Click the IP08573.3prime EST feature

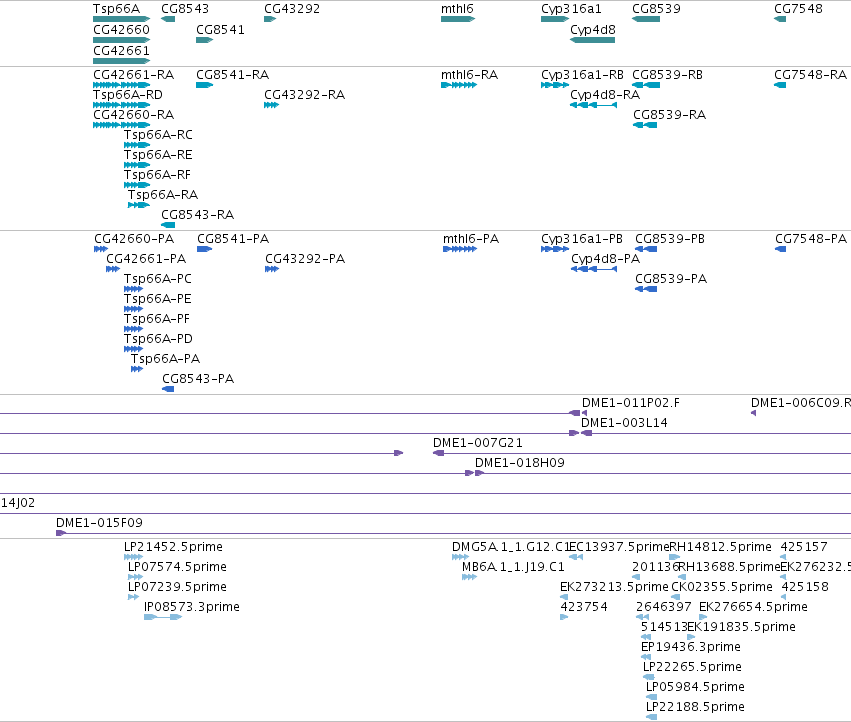163,617
